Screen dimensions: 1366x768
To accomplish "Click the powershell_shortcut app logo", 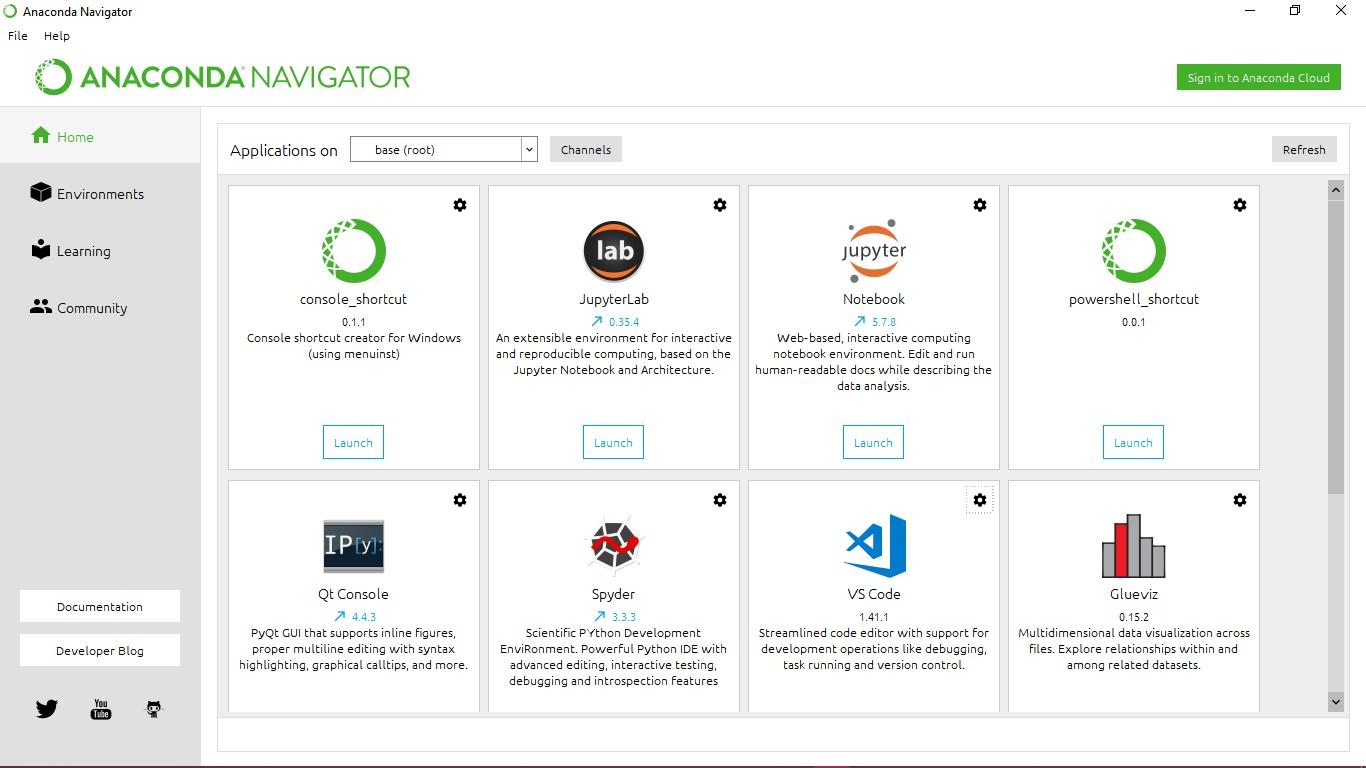I will point(1134,251).
